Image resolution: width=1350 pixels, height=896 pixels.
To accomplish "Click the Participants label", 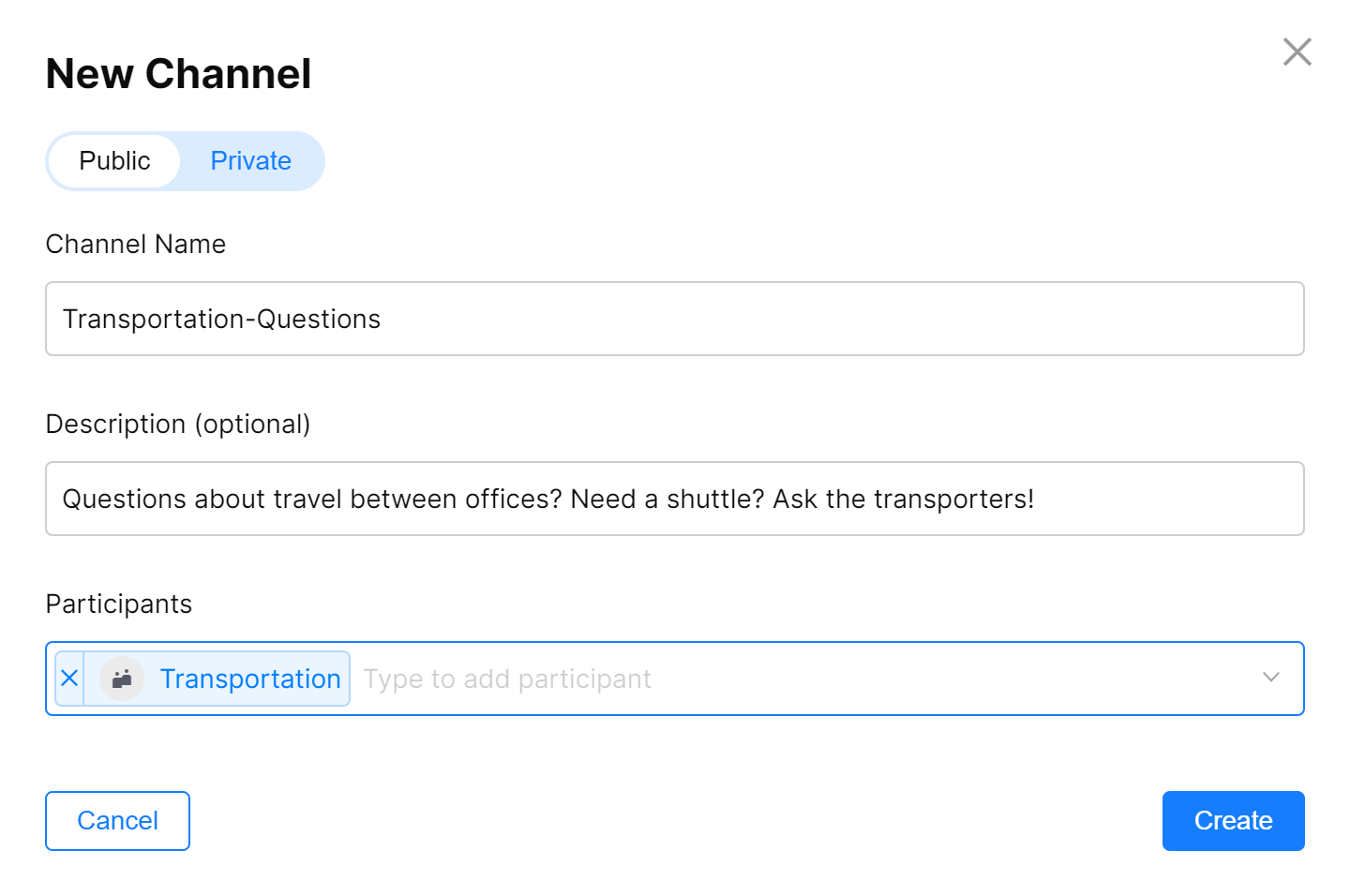I will (119, 605).
